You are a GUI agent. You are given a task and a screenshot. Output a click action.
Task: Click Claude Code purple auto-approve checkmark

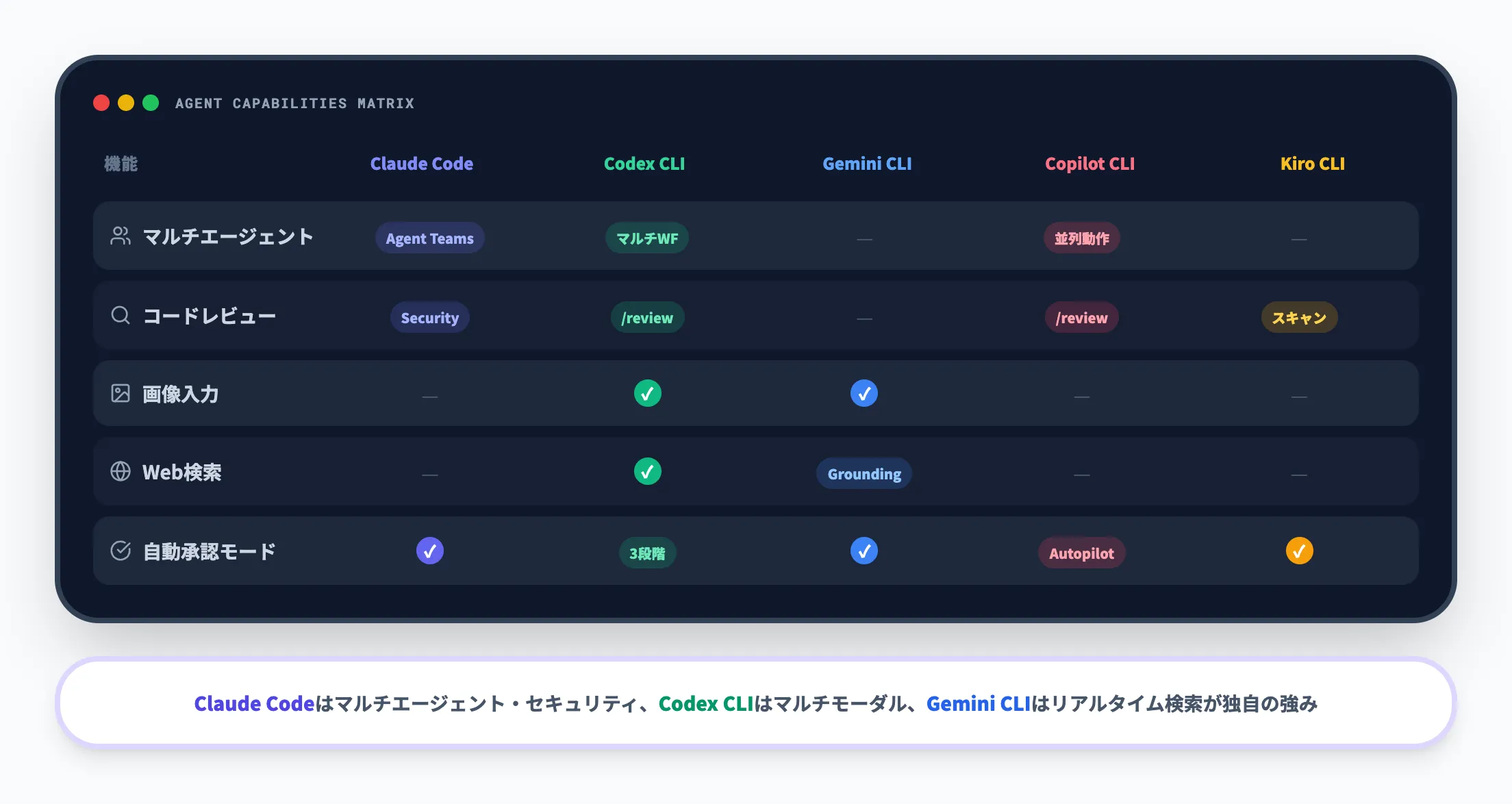[430, 551]
